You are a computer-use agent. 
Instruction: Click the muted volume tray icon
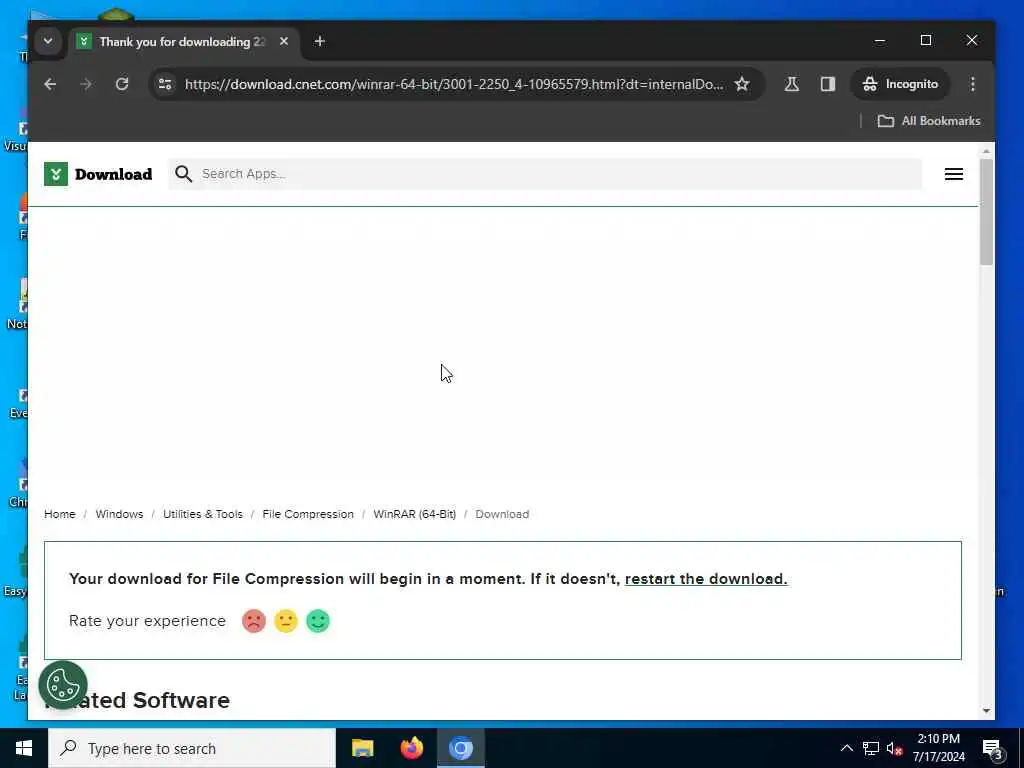pos(895,748)
